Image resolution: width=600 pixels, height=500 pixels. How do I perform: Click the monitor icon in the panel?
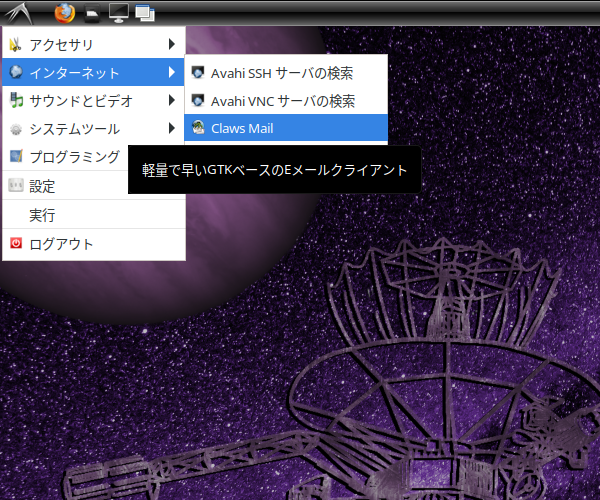tap(118, 13)
